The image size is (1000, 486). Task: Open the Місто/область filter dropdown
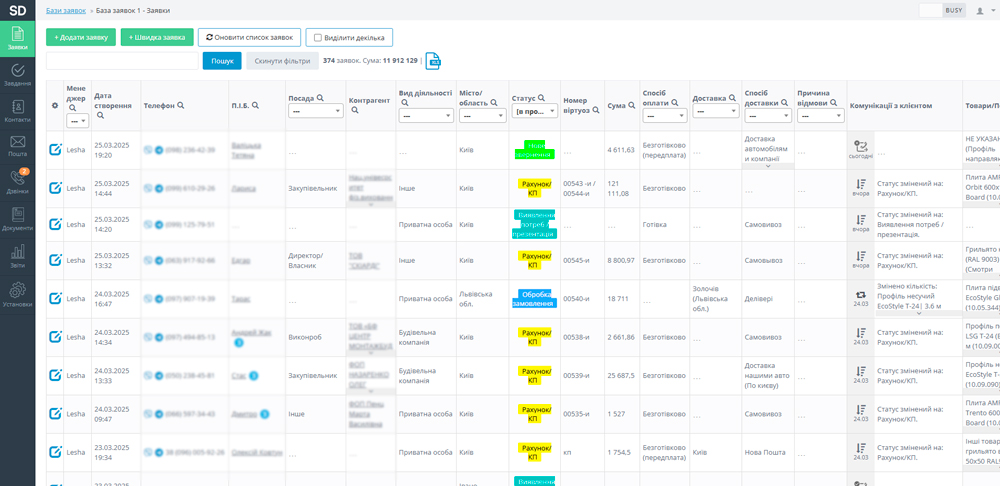(x=482, y=115)
